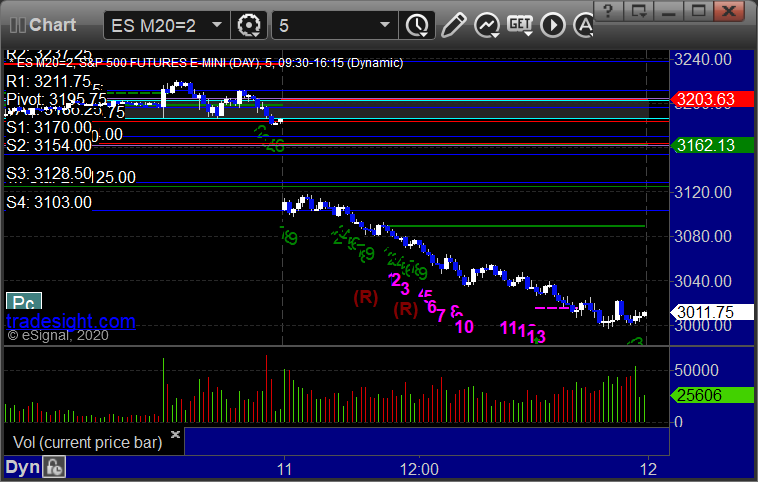Viewport: 758px width, 482px height.
Task: Click the 3080.00 price axis label
Action: pos(703,236)
